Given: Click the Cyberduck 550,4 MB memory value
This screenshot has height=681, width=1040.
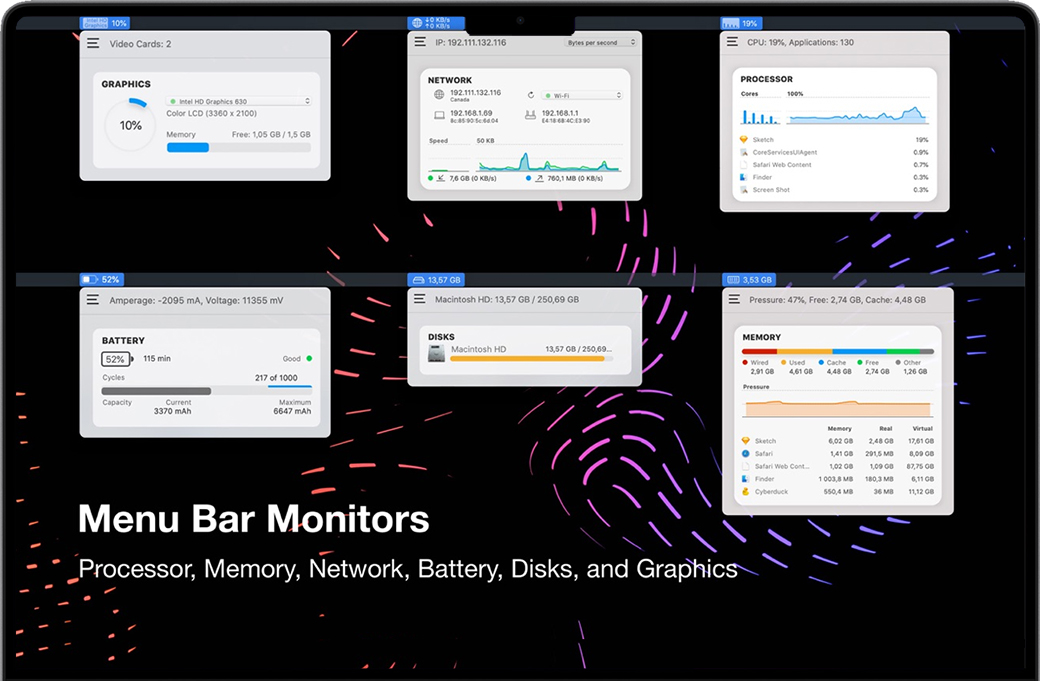Looking at the screenshot, I should coord(838,491).
